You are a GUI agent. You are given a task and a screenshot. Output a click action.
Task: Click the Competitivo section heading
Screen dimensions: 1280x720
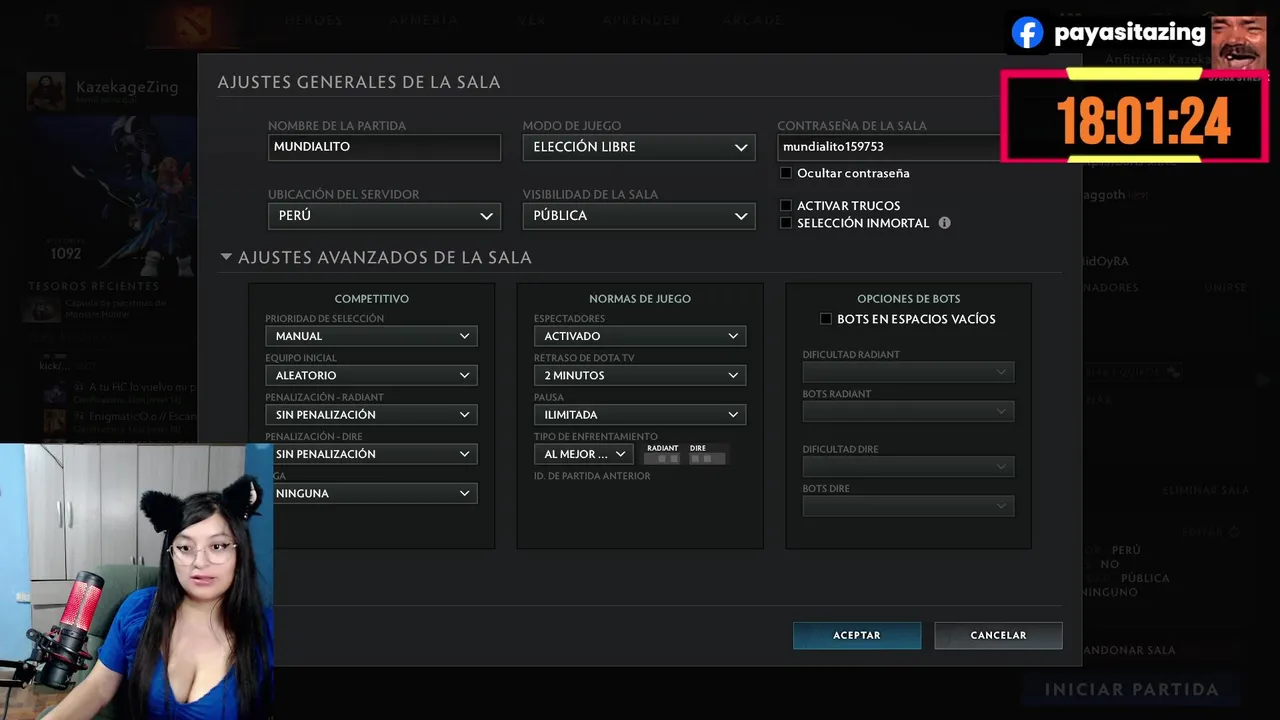(371, 299)
